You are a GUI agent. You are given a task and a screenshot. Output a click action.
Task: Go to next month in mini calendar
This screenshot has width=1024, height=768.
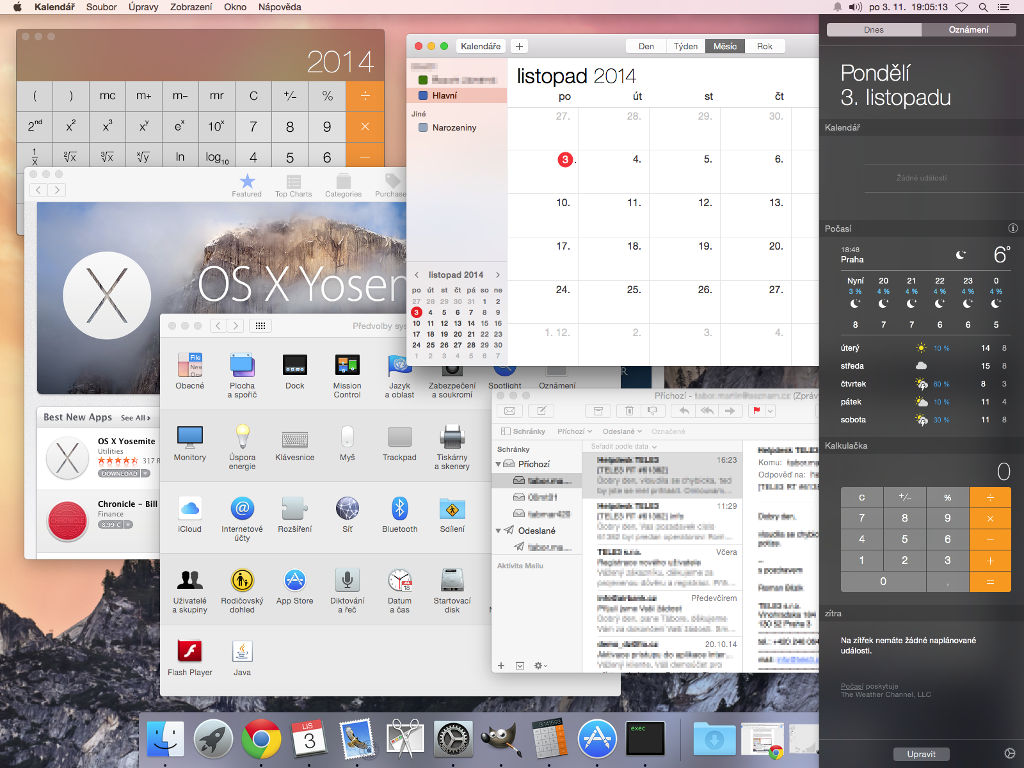(498, 275)
